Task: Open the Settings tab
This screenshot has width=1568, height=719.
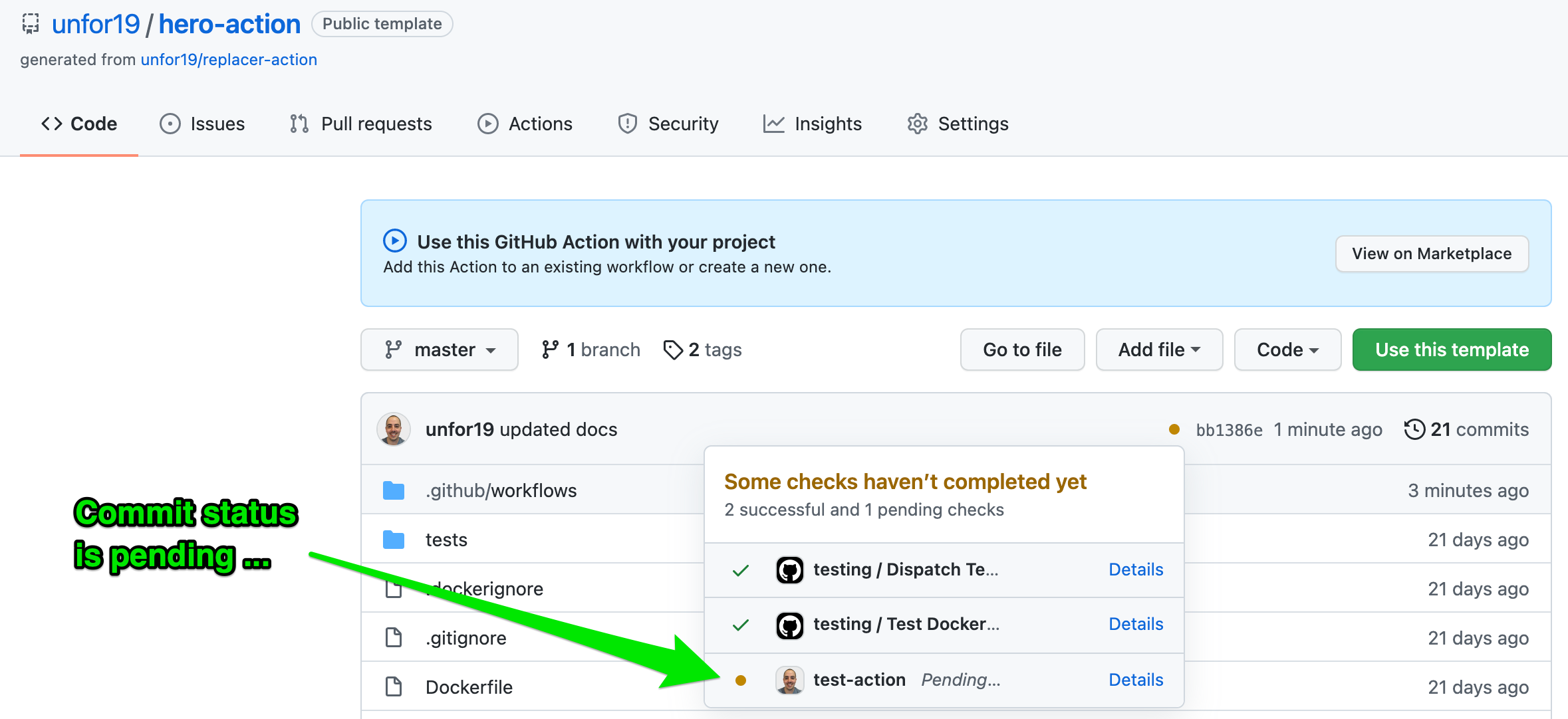Action: (x=958, y=124)
